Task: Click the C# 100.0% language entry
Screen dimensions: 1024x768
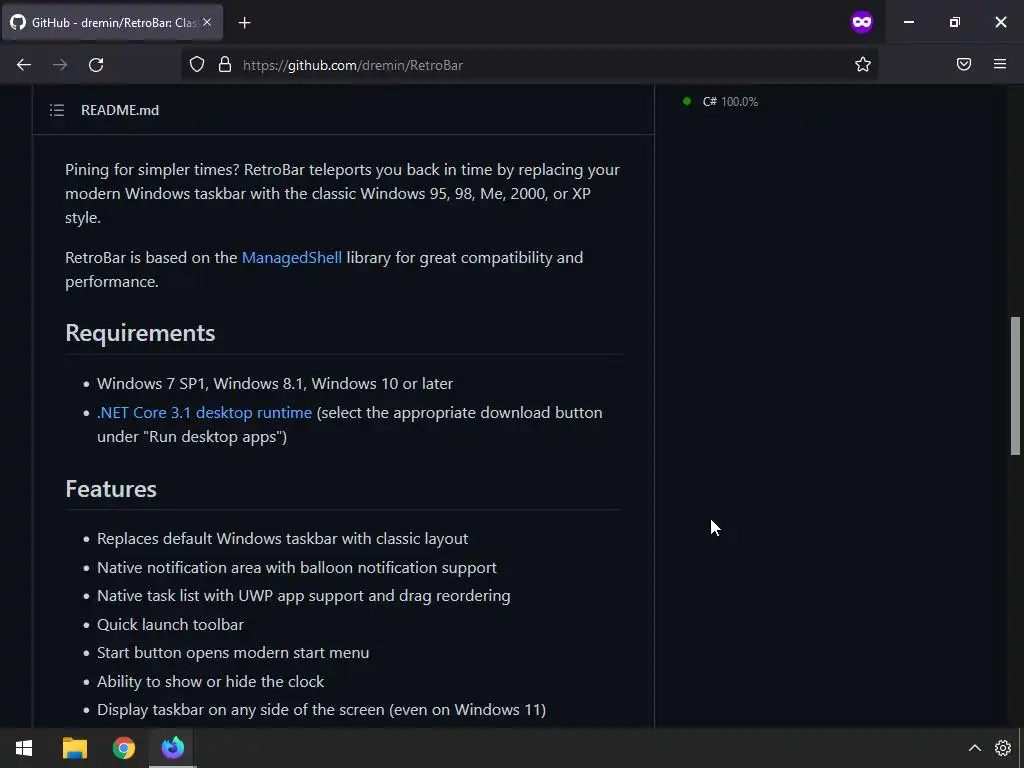Action: (x=722, y=102)
